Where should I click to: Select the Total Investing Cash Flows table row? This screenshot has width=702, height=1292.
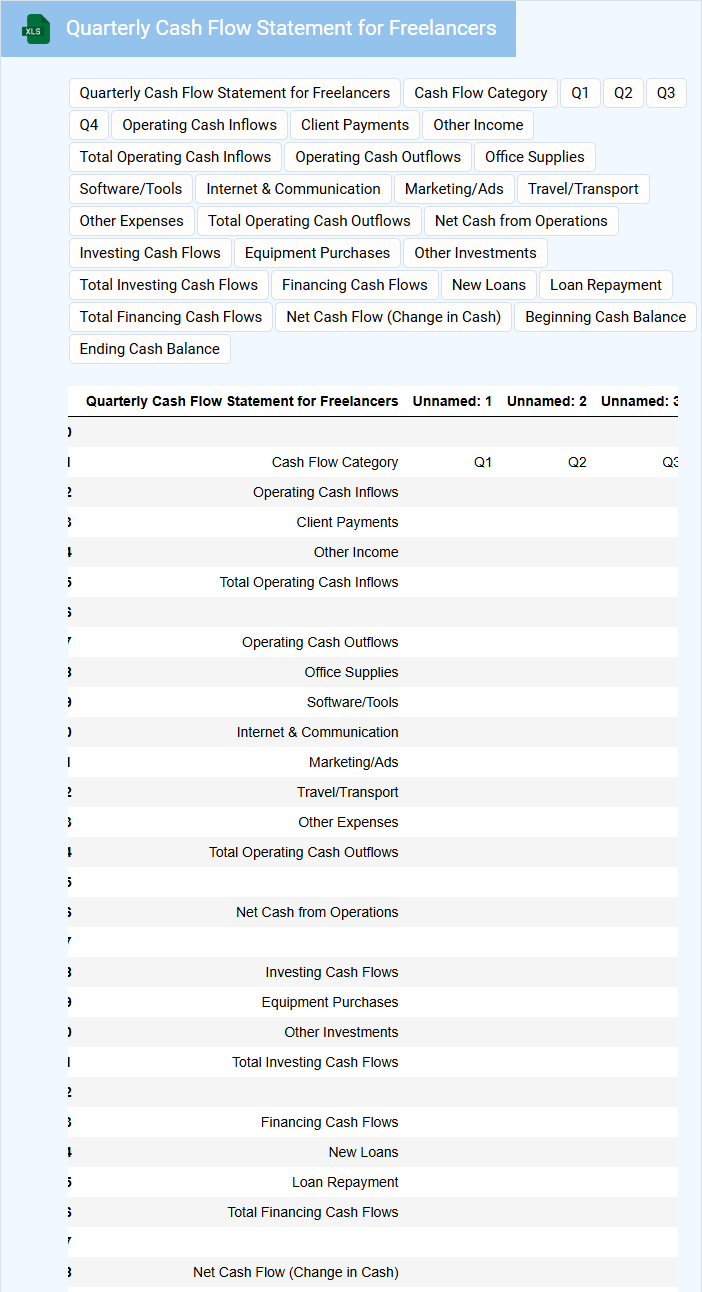point(373,1062)
